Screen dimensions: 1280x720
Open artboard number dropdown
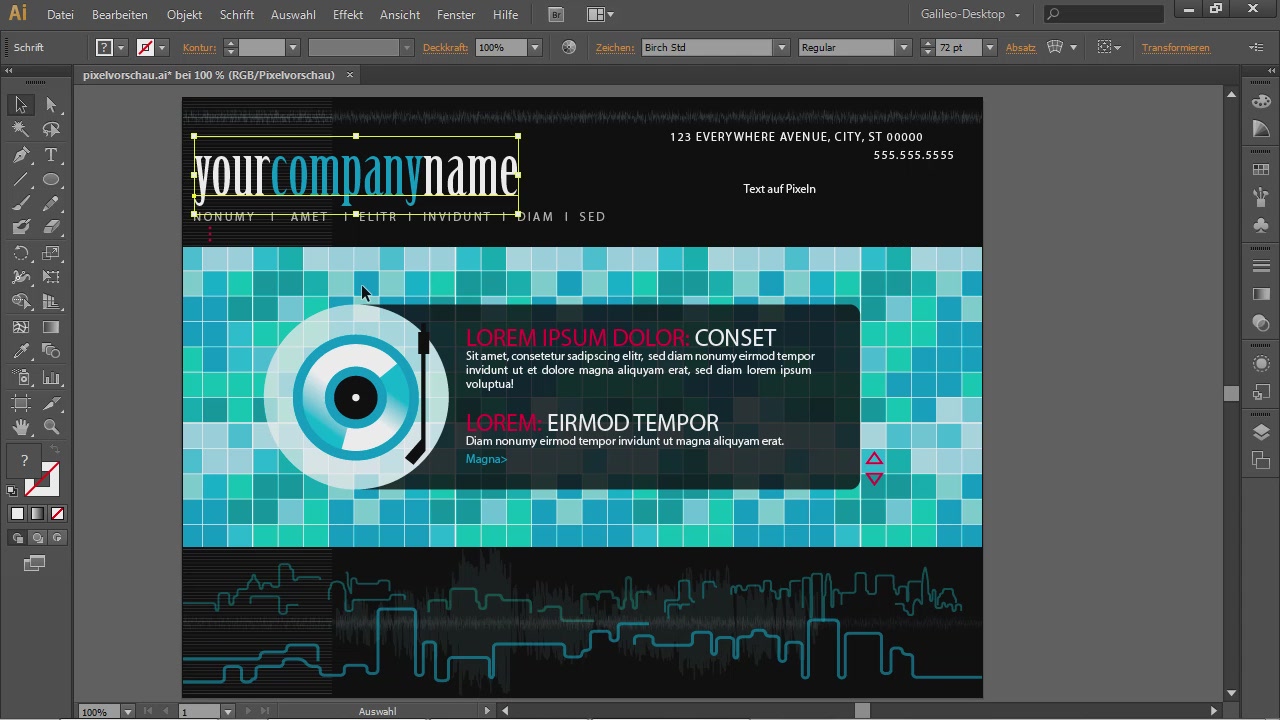pyautogui.click(x=227, y=711)
